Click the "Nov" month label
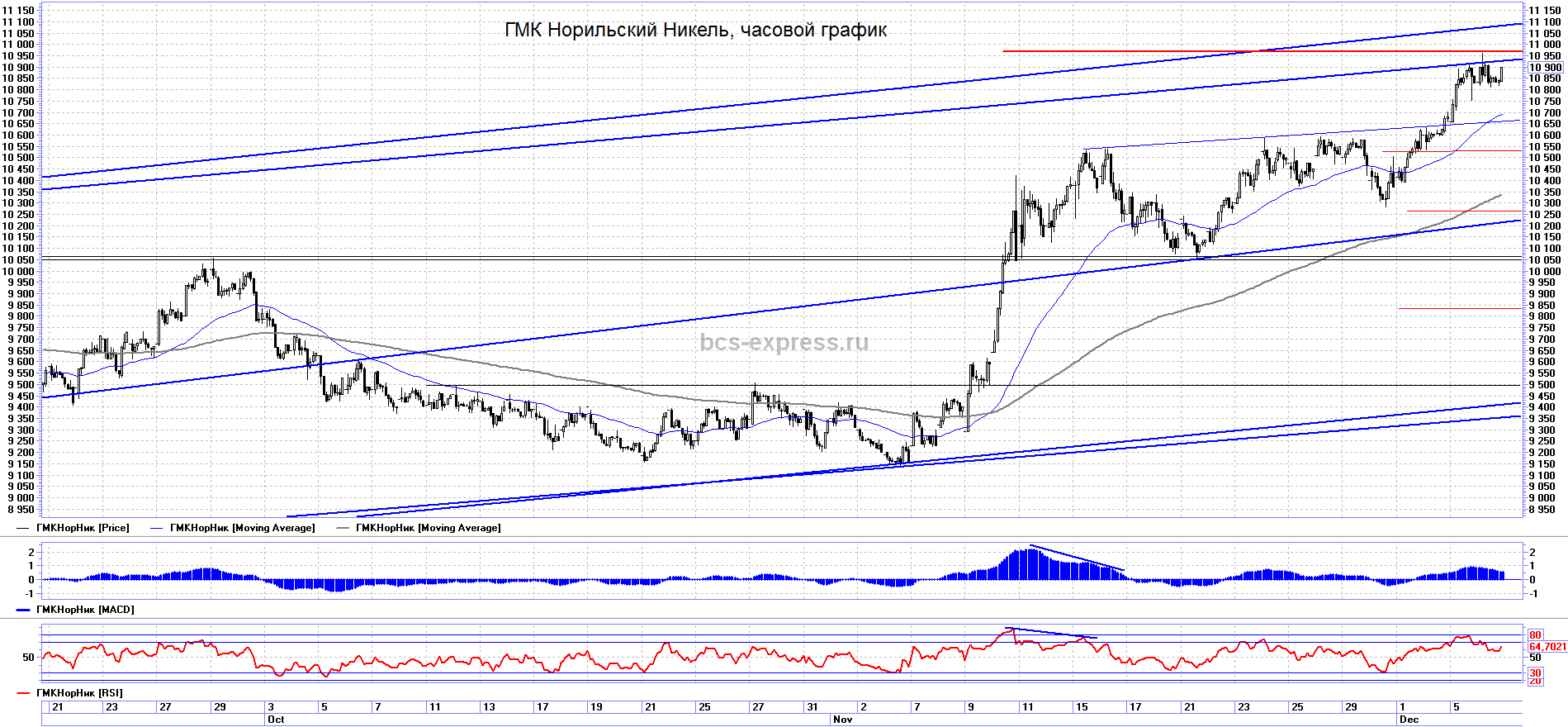The width and height of the screenshot is (1568, 727). pos(843,720)
